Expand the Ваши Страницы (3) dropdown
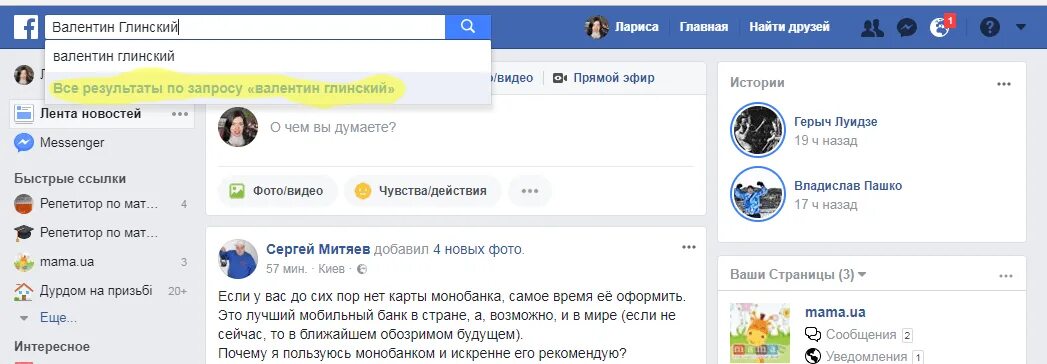This screenshot has height=364, width=1047. (862, 275)
